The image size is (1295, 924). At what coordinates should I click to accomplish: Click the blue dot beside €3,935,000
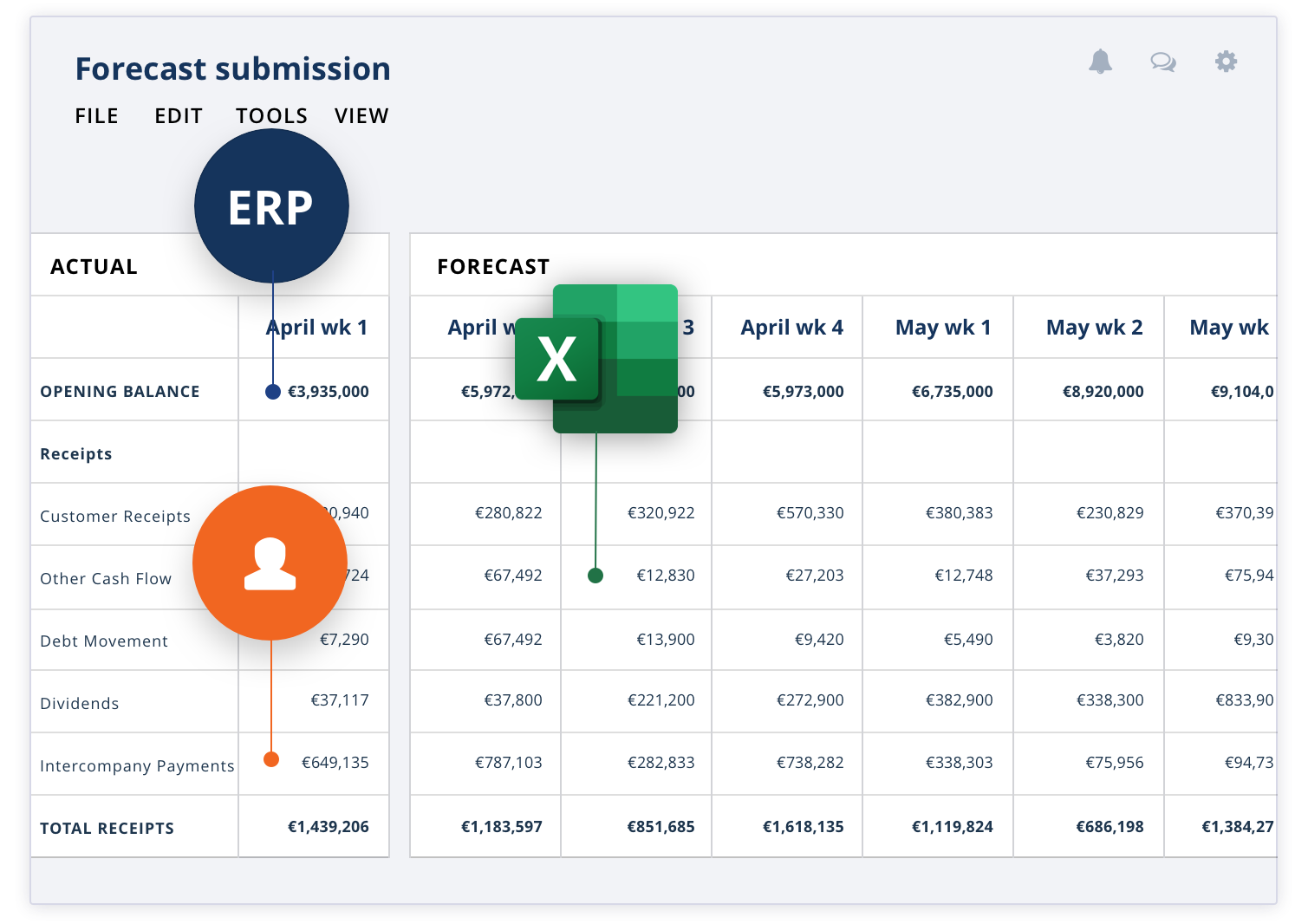point(273,392)
